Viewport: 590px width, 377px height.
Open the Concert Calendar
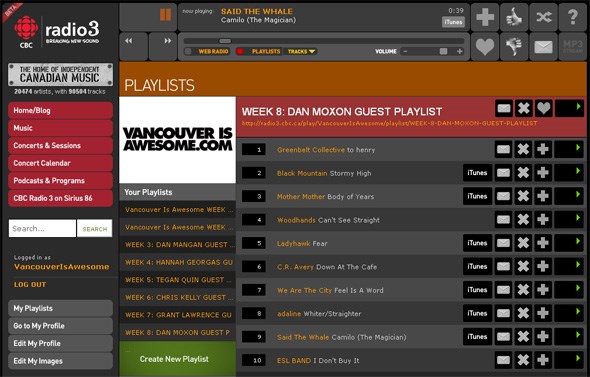coord(60,163)
